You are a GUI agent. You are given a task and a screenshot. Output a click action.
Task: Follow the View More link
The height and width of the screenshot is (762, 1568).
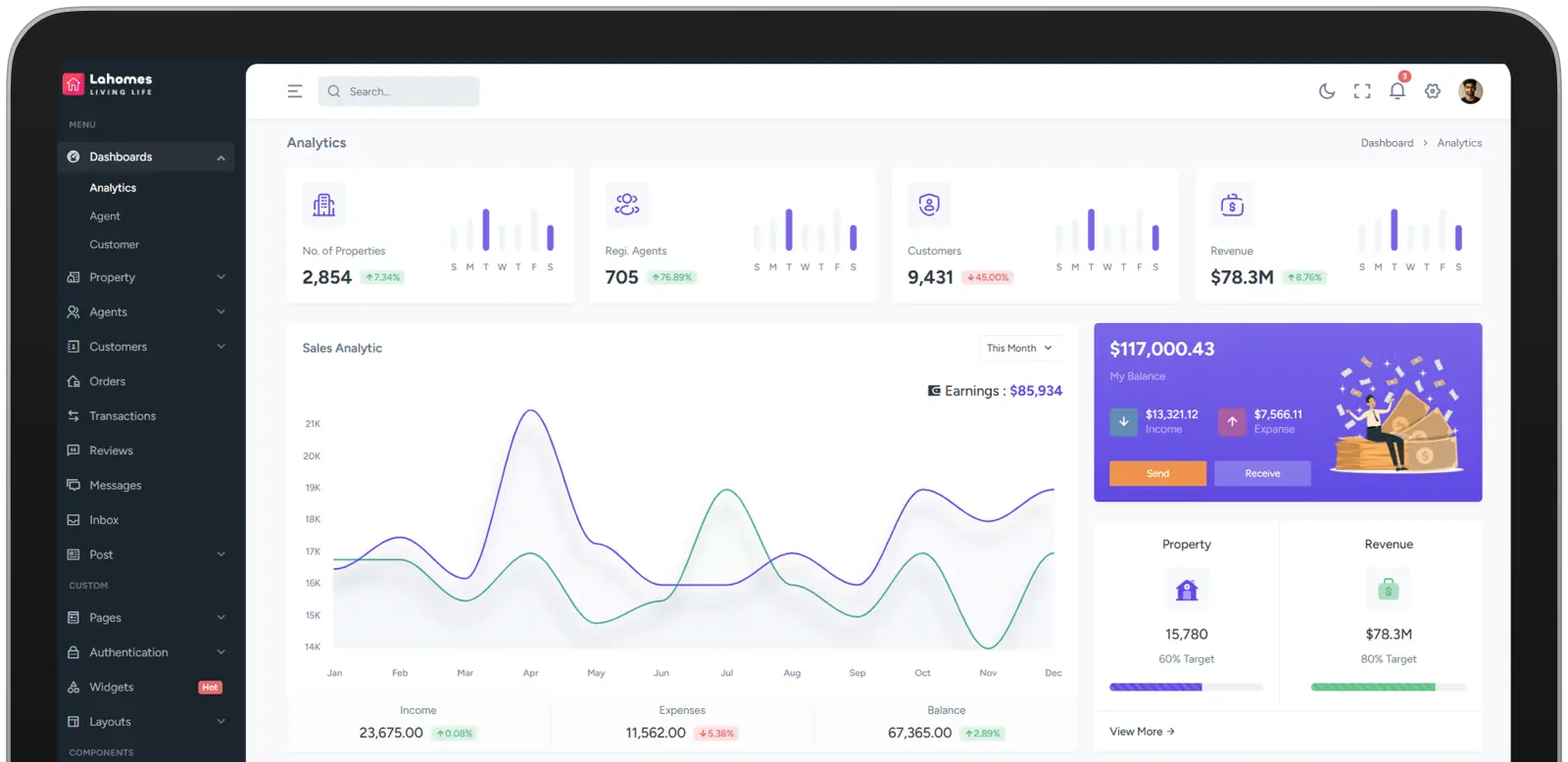(x=1142, y=732)
